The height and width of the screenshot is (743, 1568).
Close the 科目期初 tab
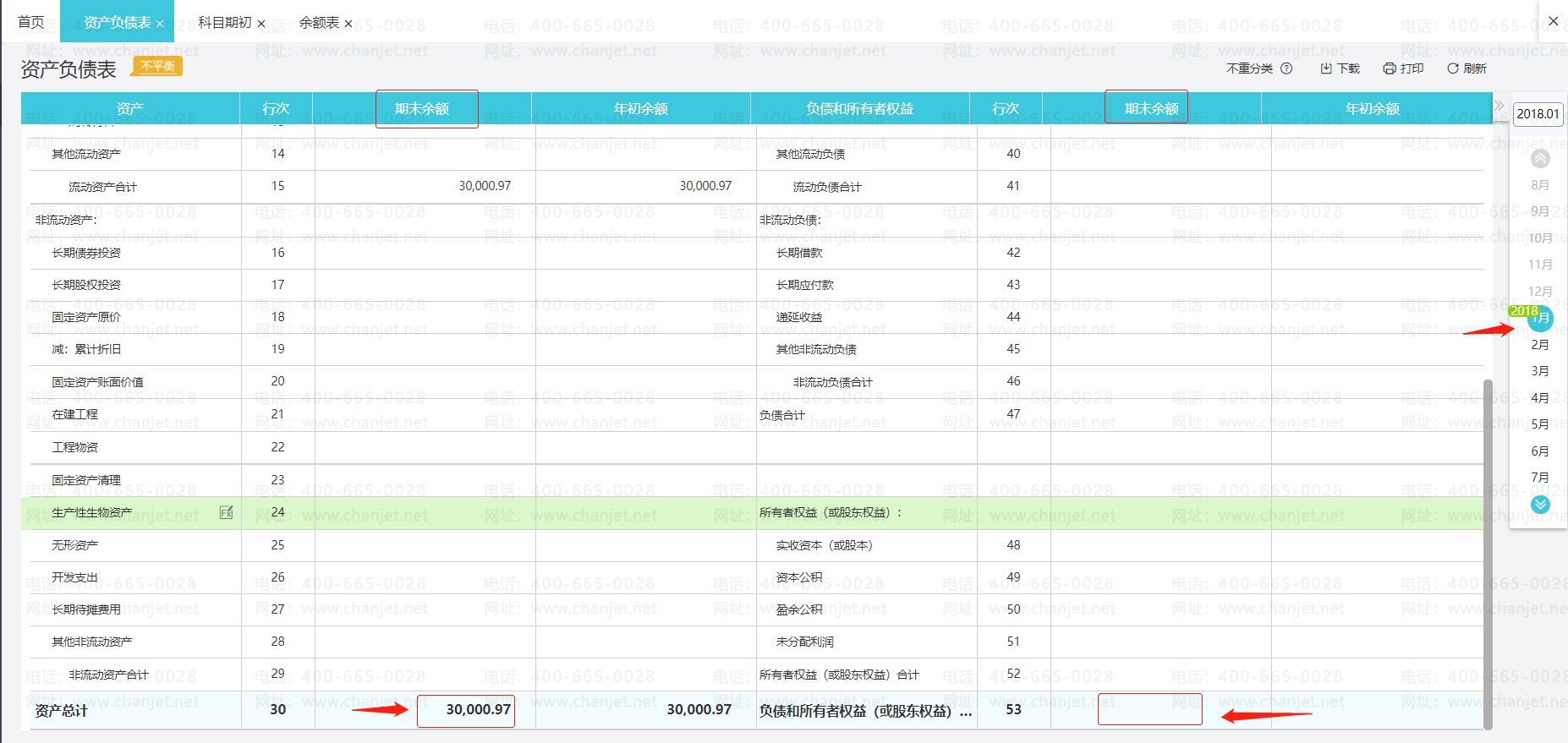[260, 24]
